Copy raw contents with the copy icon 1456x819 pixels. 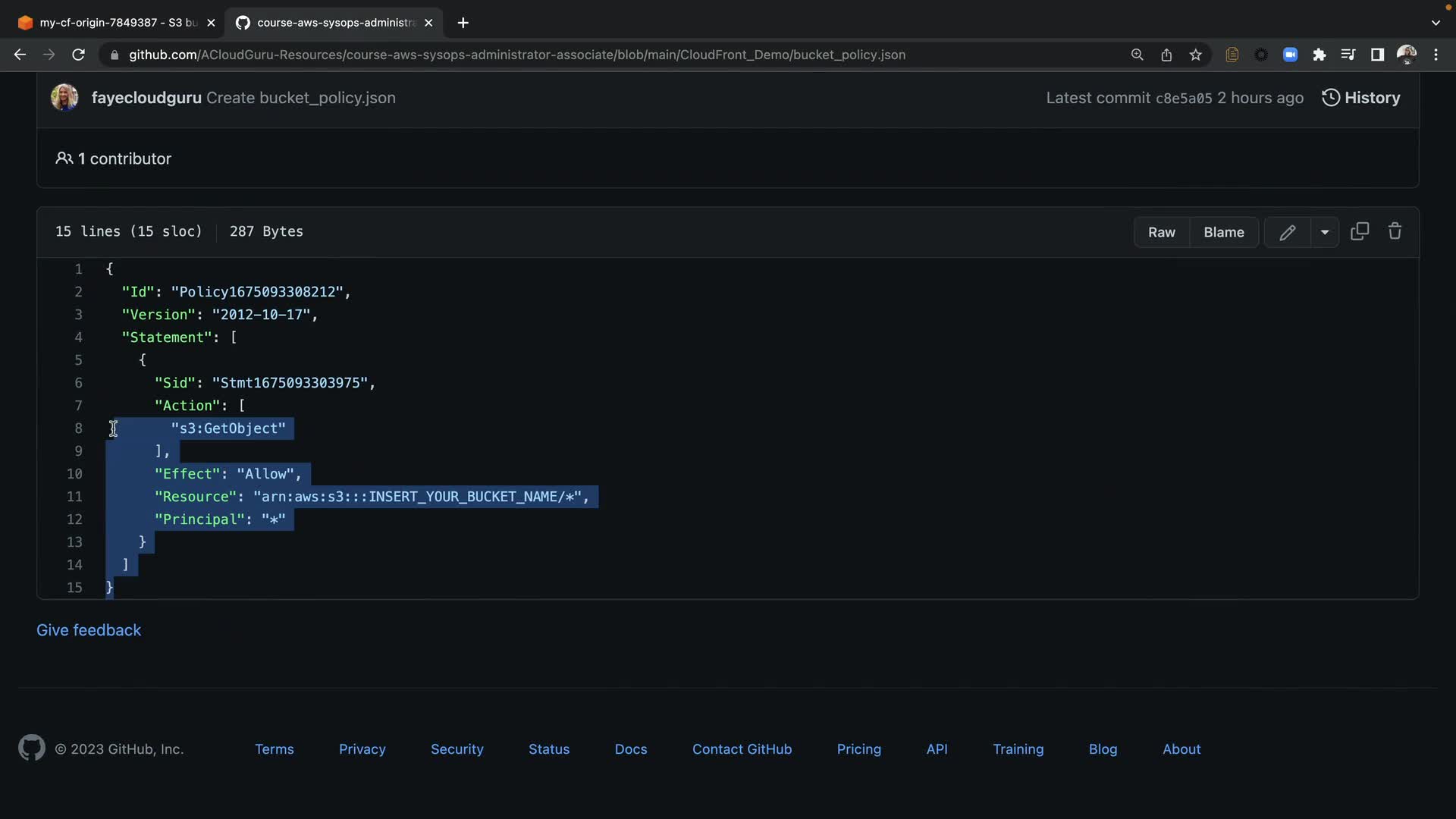1360,231
